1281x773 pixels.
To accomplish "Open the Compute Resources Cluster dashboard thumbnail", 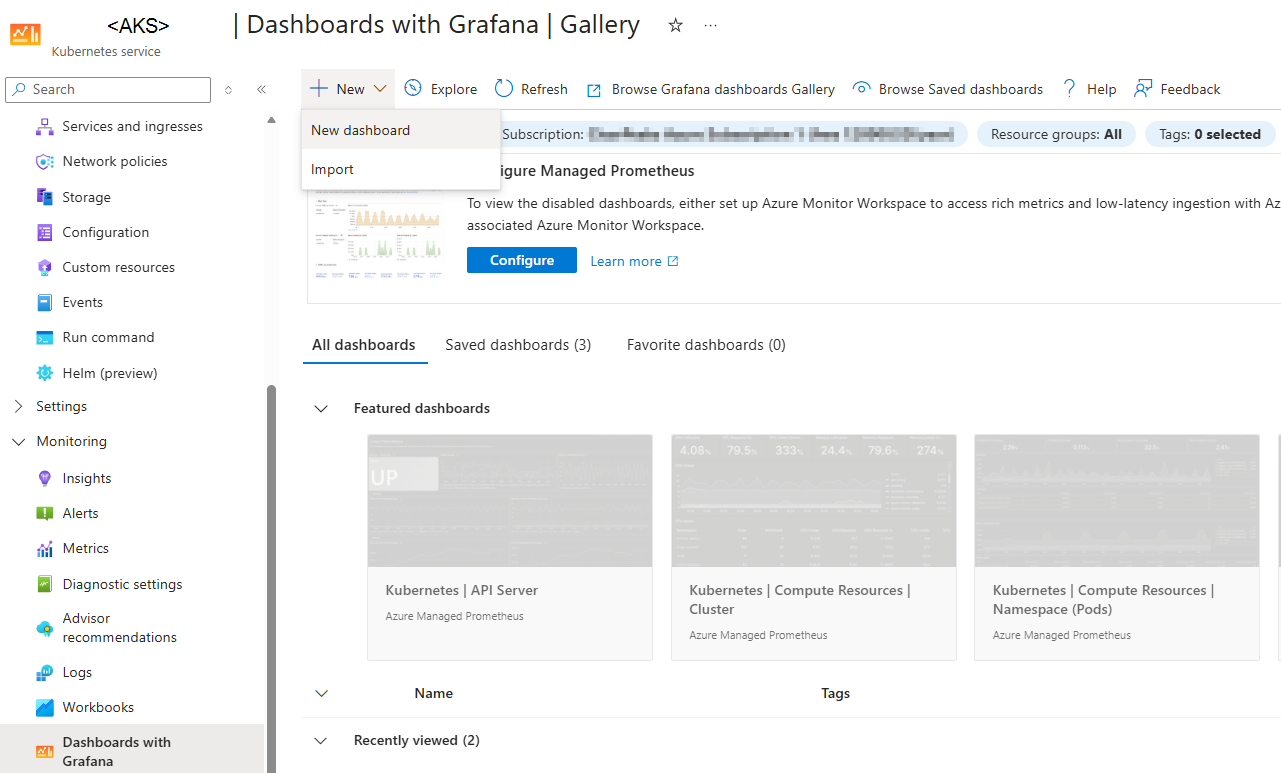I will [x=814, y=501].
